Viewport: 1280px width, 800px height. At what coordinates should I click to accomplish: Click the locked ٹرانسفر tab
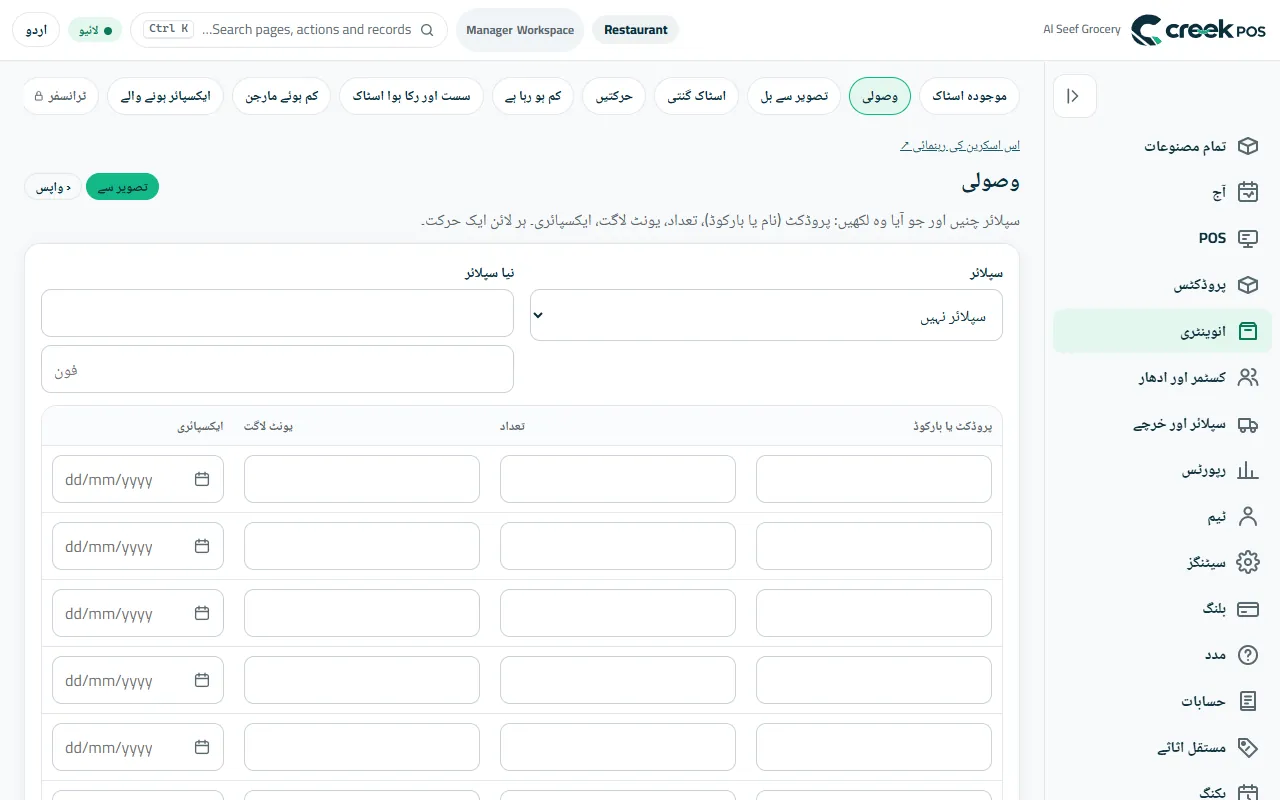pyautogui.click(x=60, y=96)
